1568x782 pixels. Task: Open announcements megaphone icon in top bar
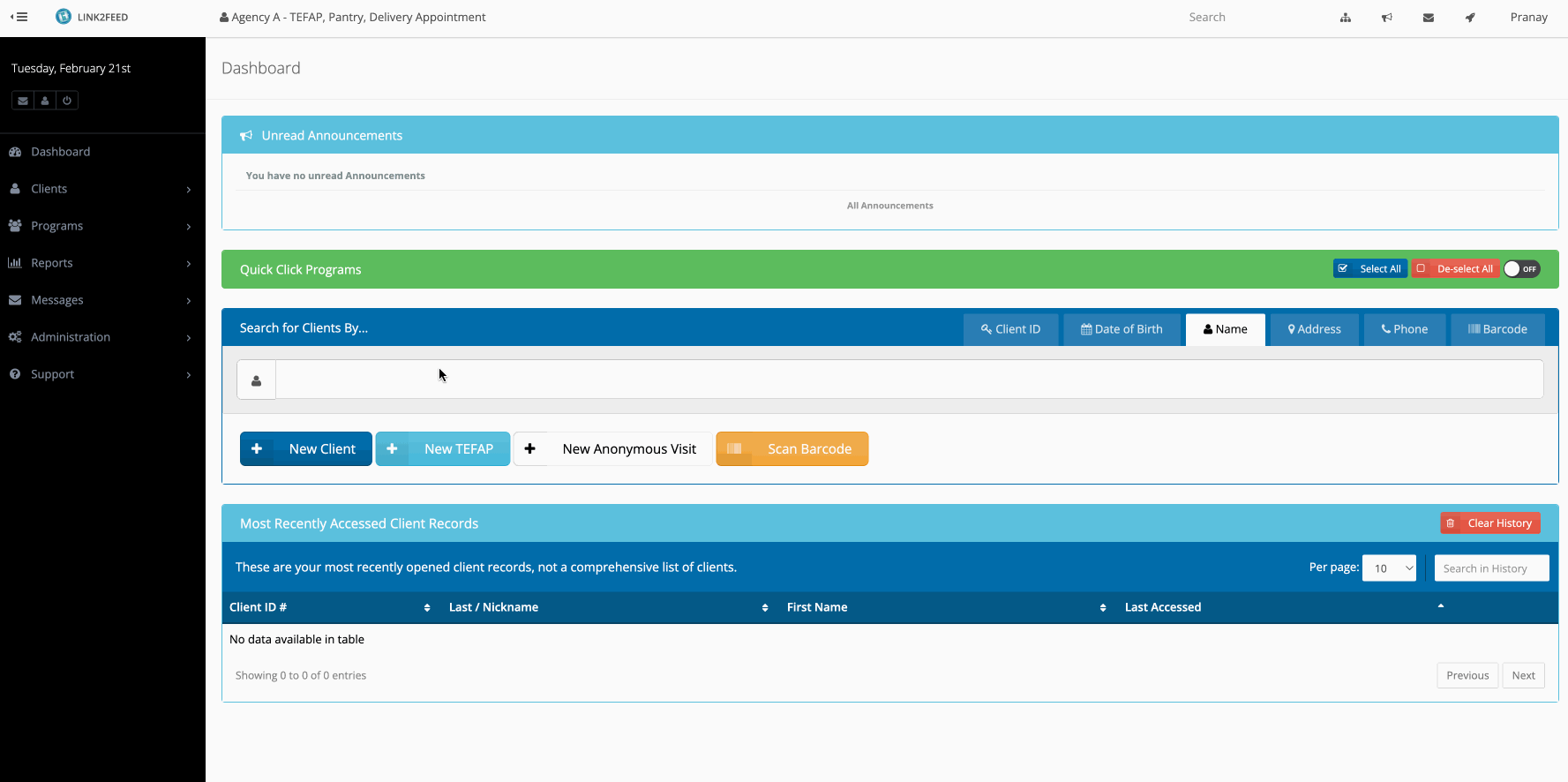coord(1386,18)
